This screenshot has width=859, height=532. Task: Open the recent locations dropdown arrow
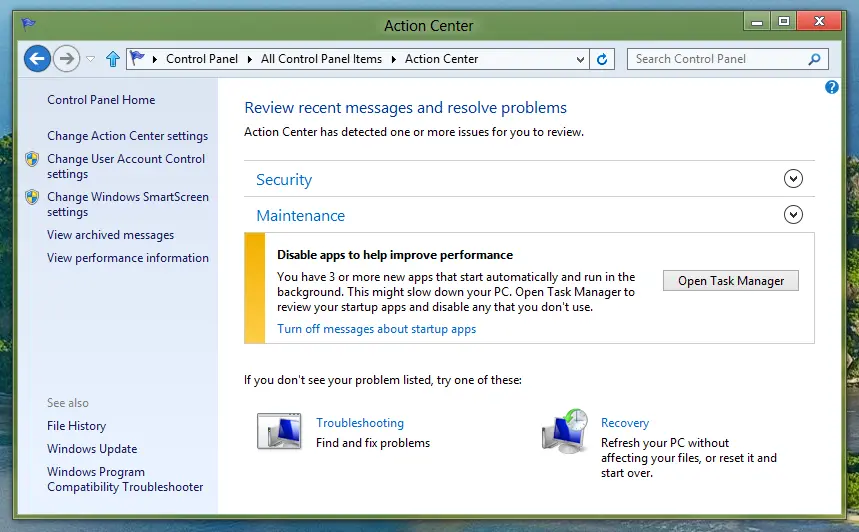pos(91,59)
